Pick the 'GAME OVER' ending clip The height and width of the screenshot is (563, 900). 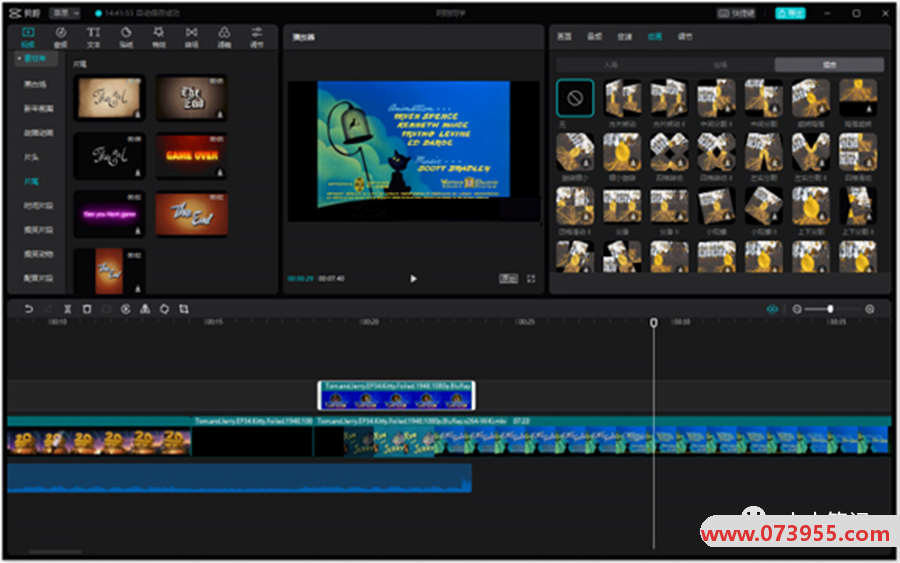point(192,156)
